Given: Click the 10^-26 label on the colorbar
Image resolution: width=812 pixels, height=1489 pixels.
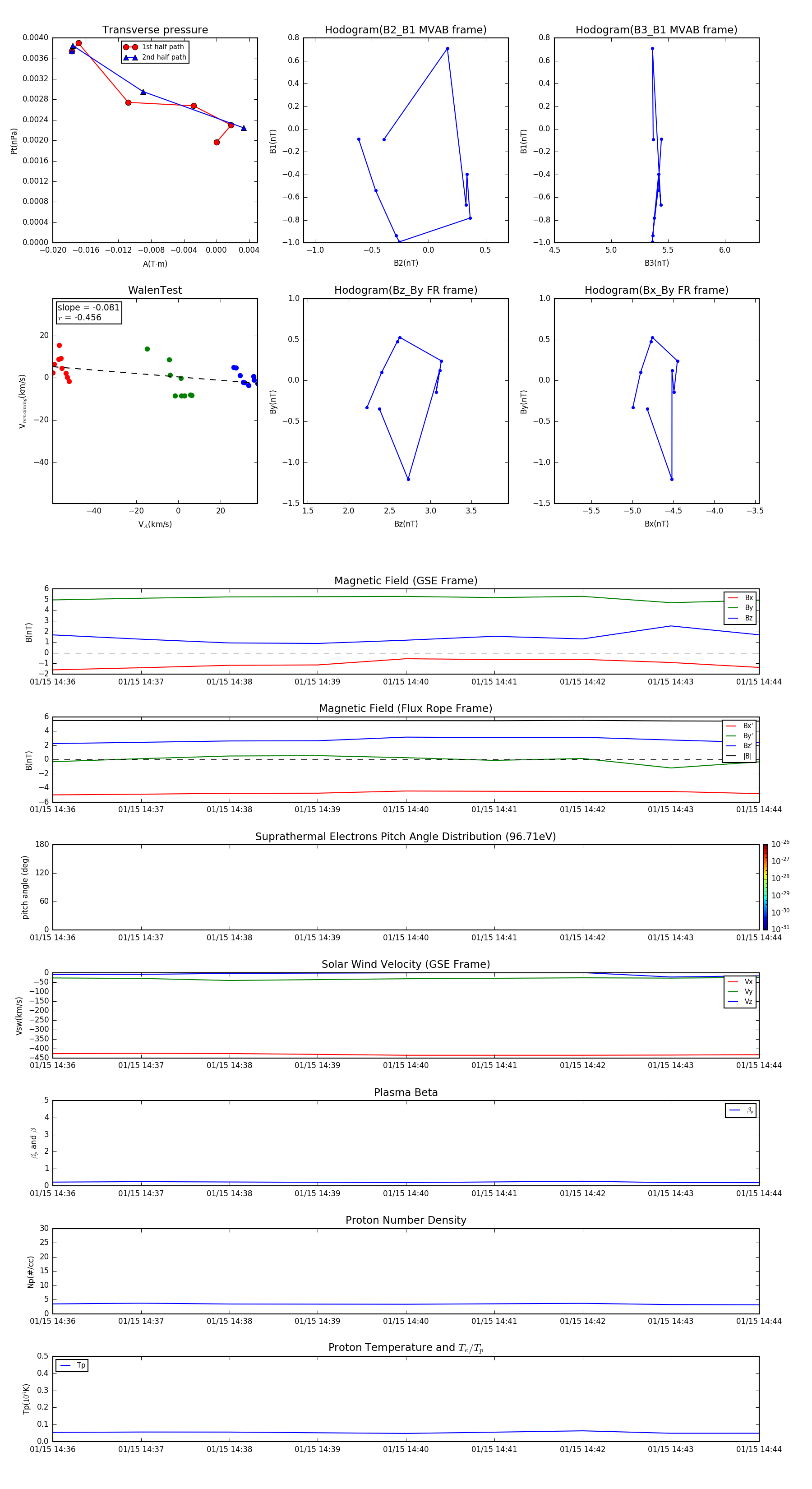Looking at the screenshot, I should [x=780, y=844].
